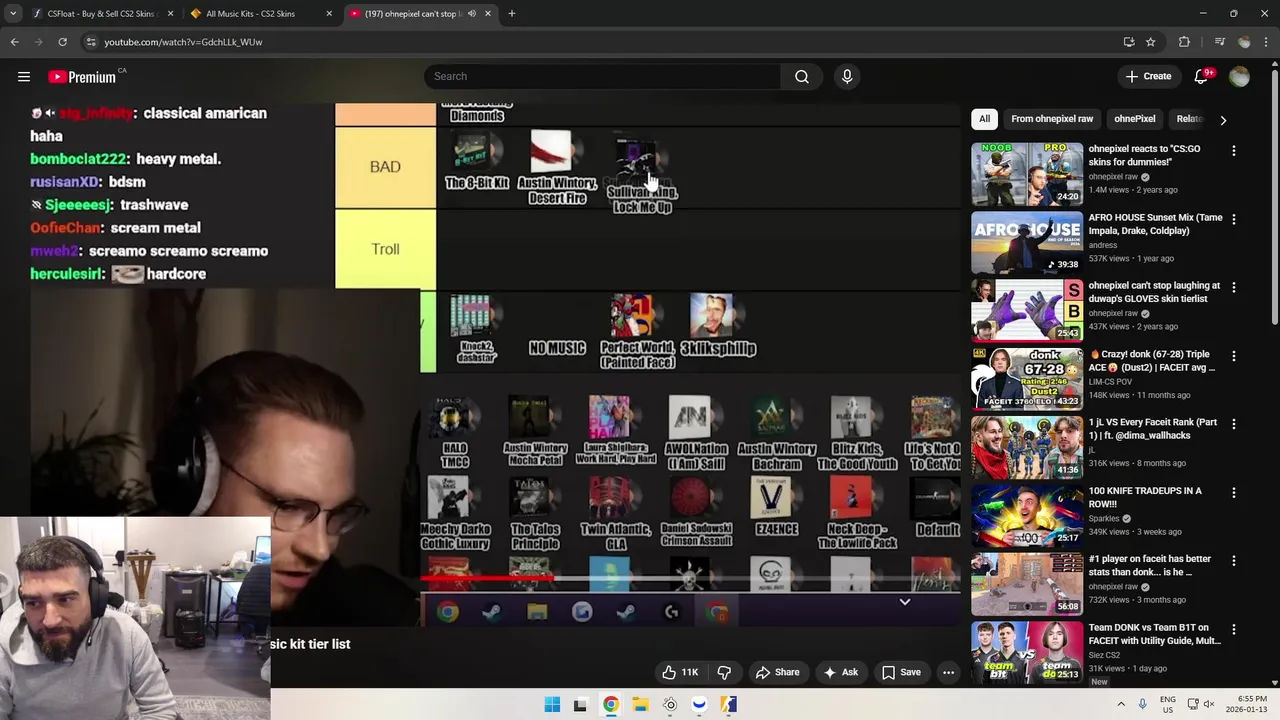The image size is (1280, 720).
Task: Open media controls icon in Chrome toolbar
Action: [x=1219, y=42]
